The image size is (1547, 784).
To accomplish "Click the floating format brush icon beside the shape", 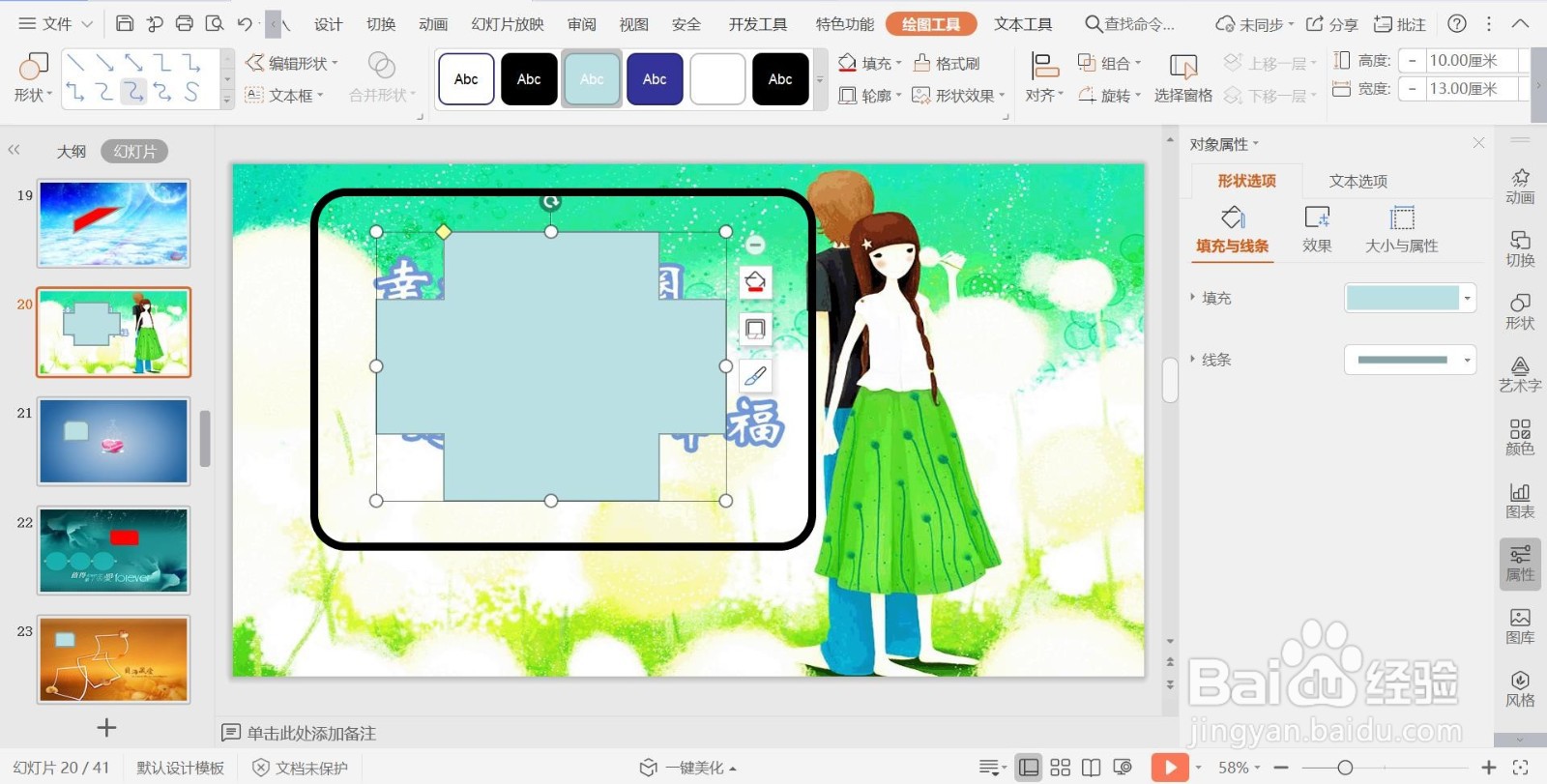I will [x=755, y=375].
